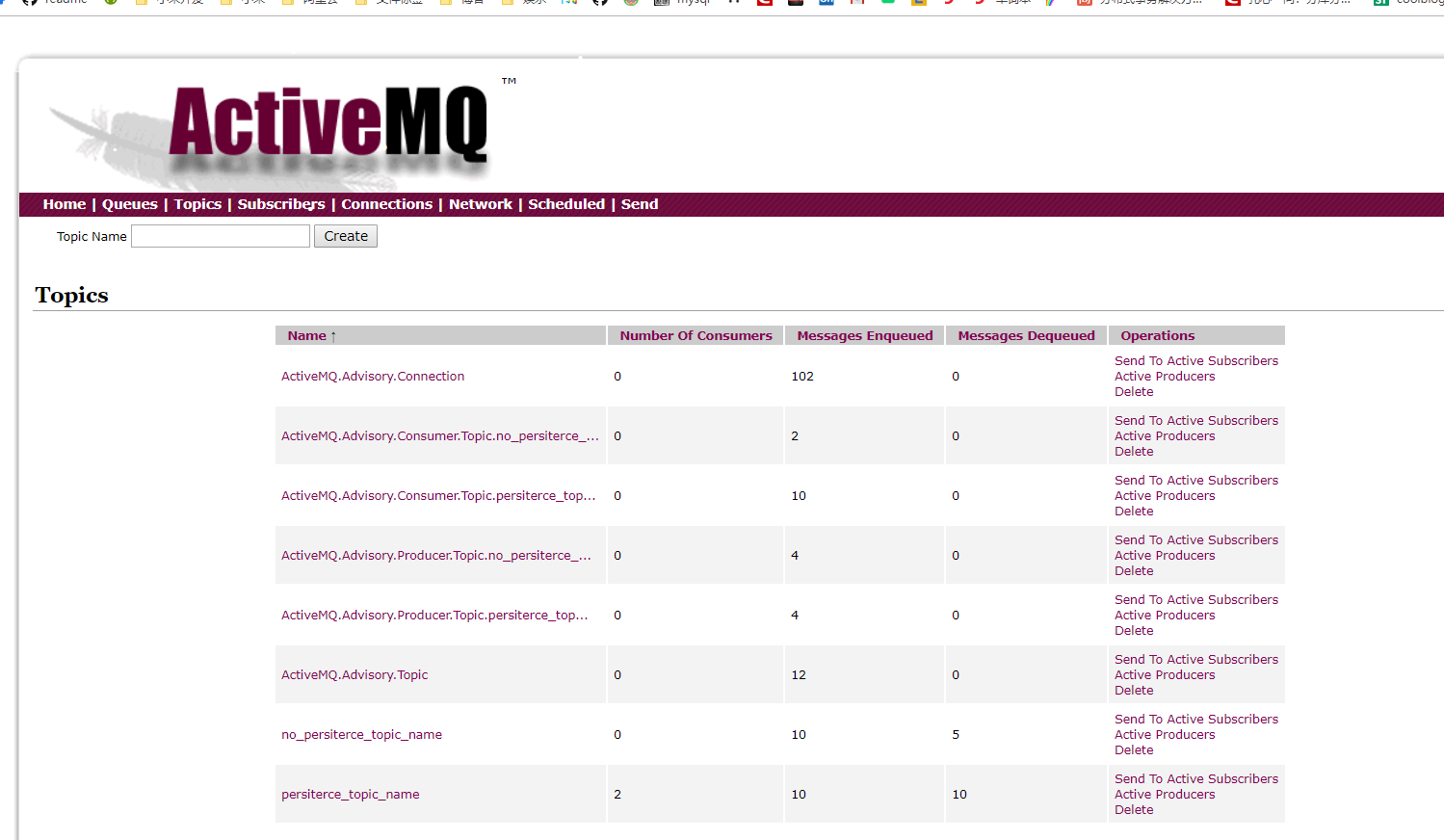Open the Send page in navigation
1444x840 pixels.
point(640,204)
